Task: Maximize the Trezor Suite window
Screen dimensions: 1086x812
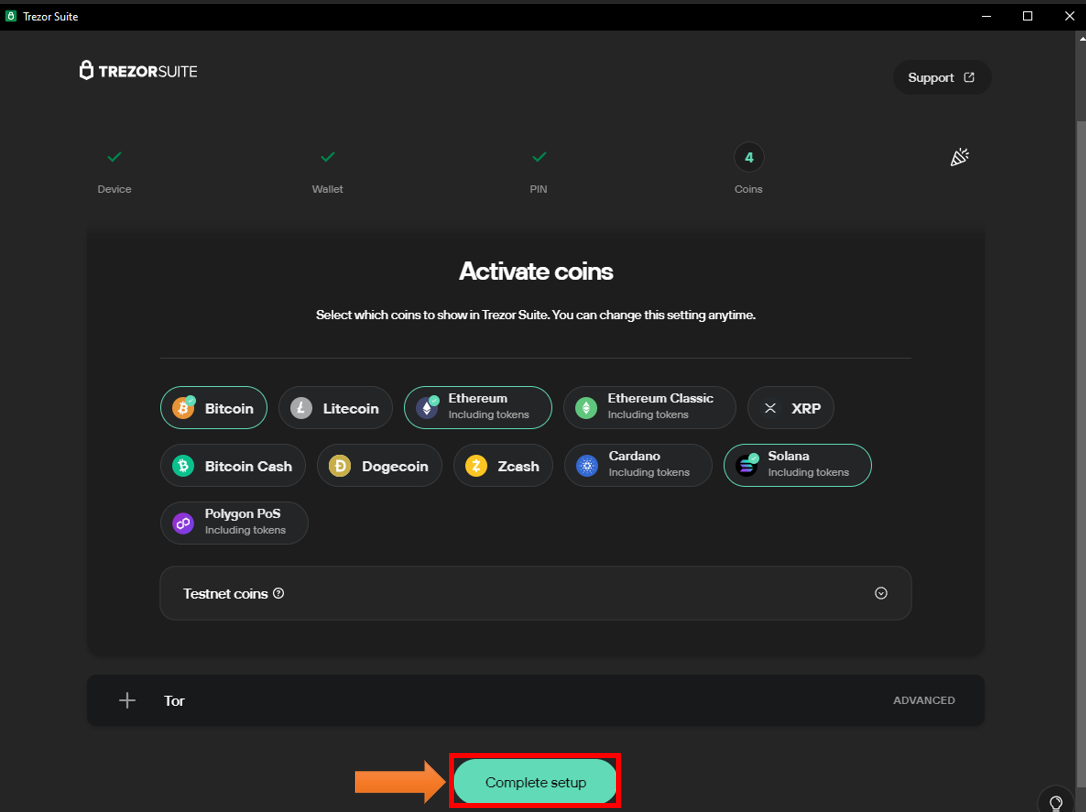Action: click(x=1028, y=16)
